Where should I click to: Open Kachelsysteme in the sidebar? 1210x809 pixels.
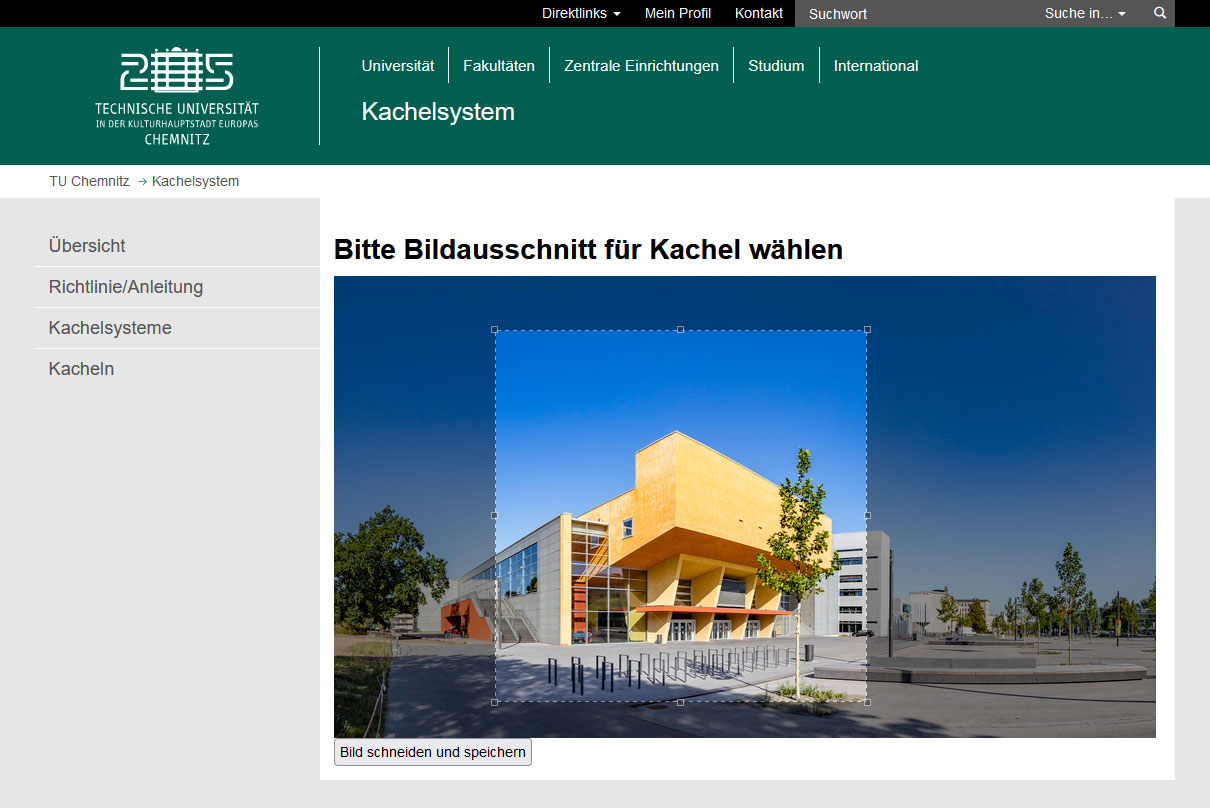(x=177, y=328)
